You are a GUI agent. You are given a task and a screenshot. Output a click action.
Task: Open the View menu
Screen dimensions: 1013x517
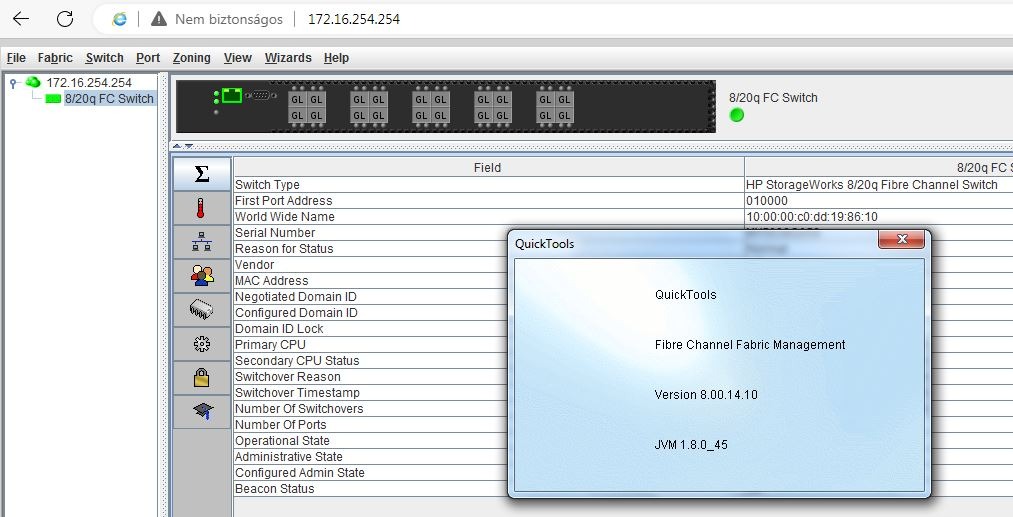237,58
